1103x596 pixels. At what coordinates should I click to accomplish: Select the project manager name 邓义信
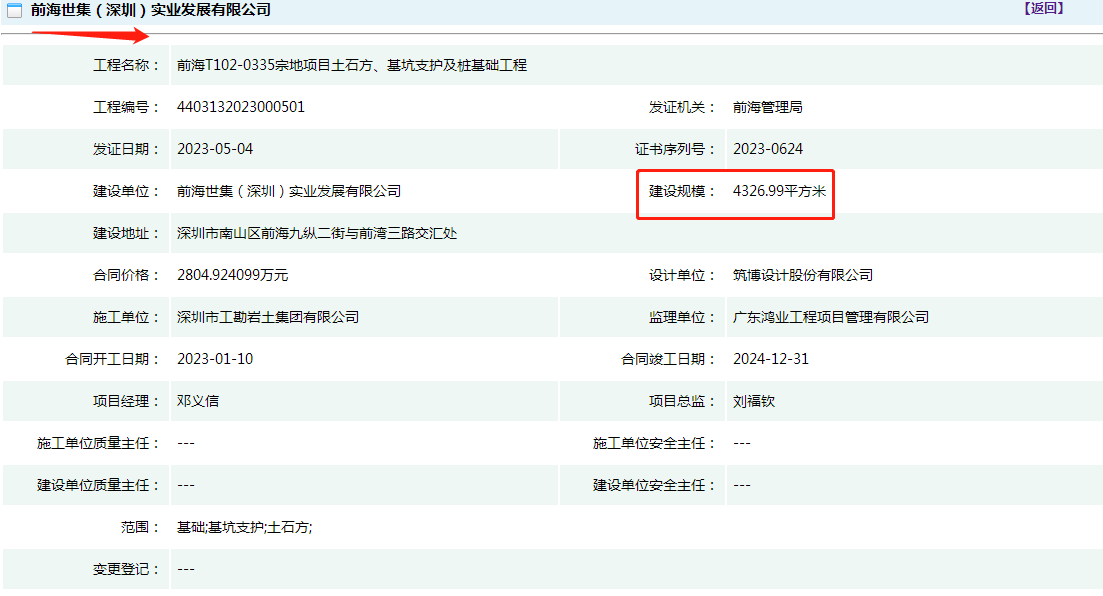[x=198, y=401]
